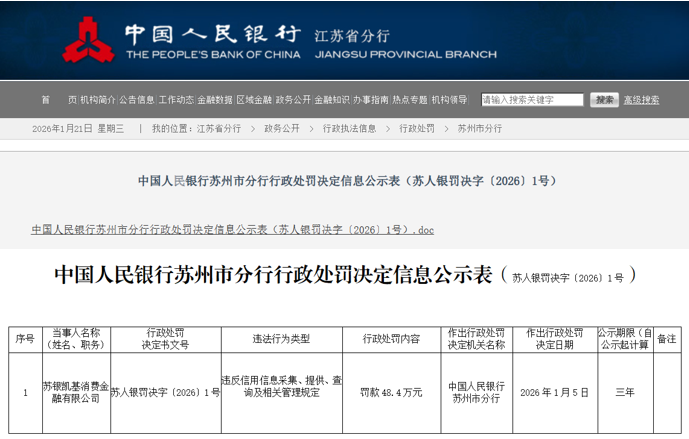The image size is (689, 439).
Task: Click the 苏州市分行 breadcrumb link
Action: [x=480, y=129]
